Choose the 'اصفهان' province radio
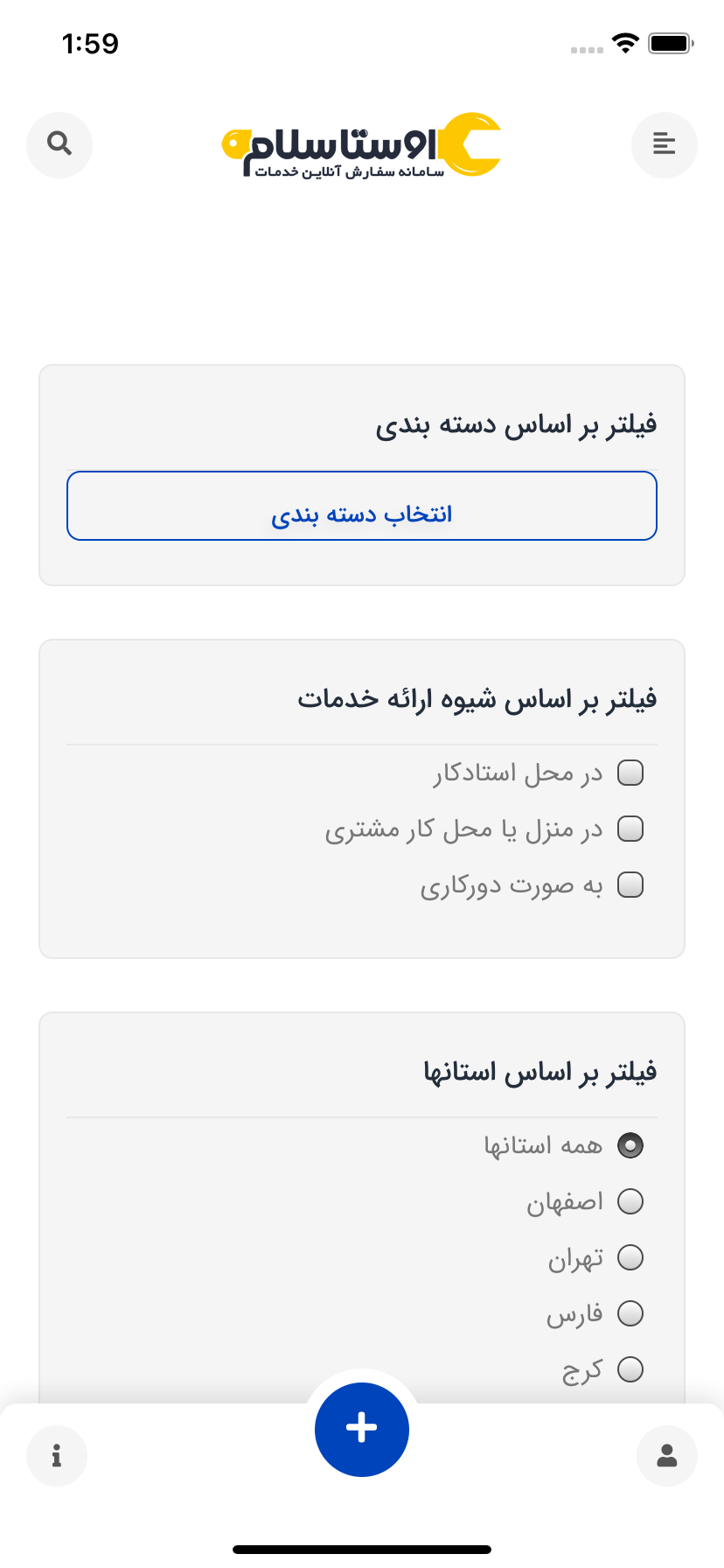Screen dimensions: 724x1568 pyautogui.click(x=630, y=1201)
